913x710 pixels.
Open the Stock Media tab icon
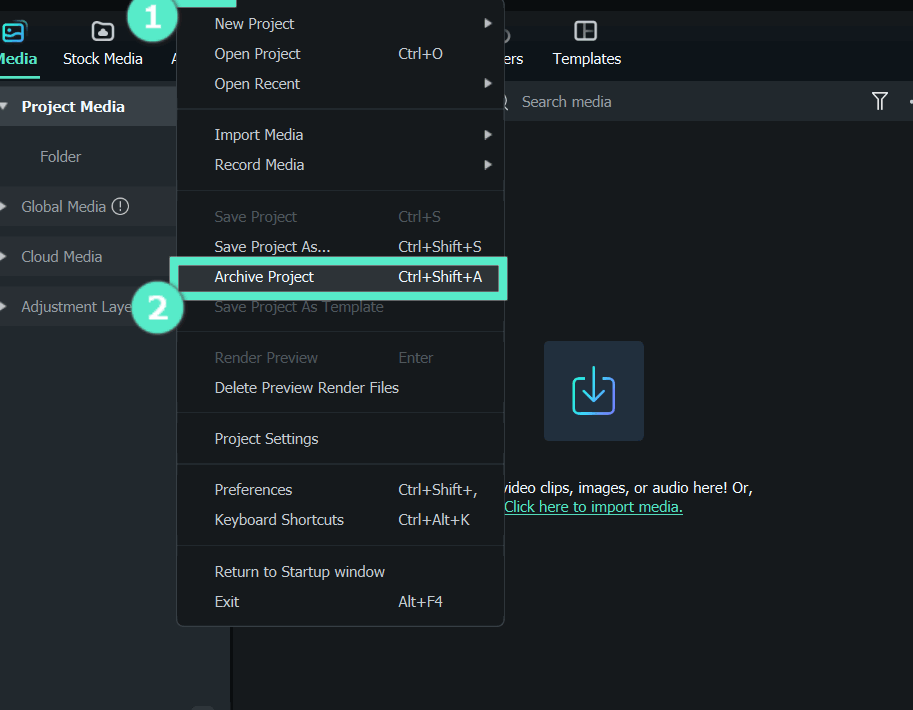tap(103, 31)
